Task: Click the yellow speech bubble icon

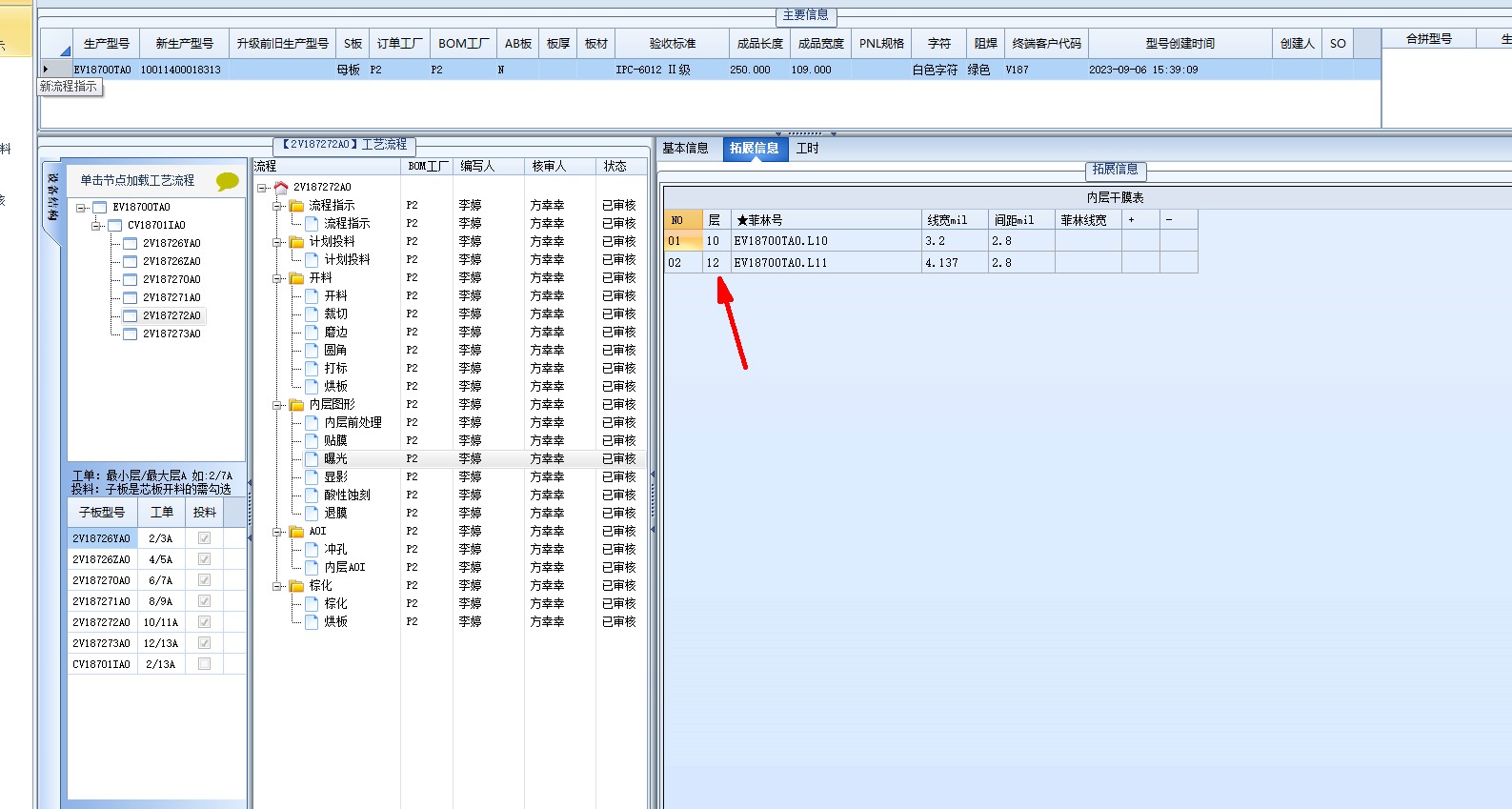Action: tap(228, 181)
